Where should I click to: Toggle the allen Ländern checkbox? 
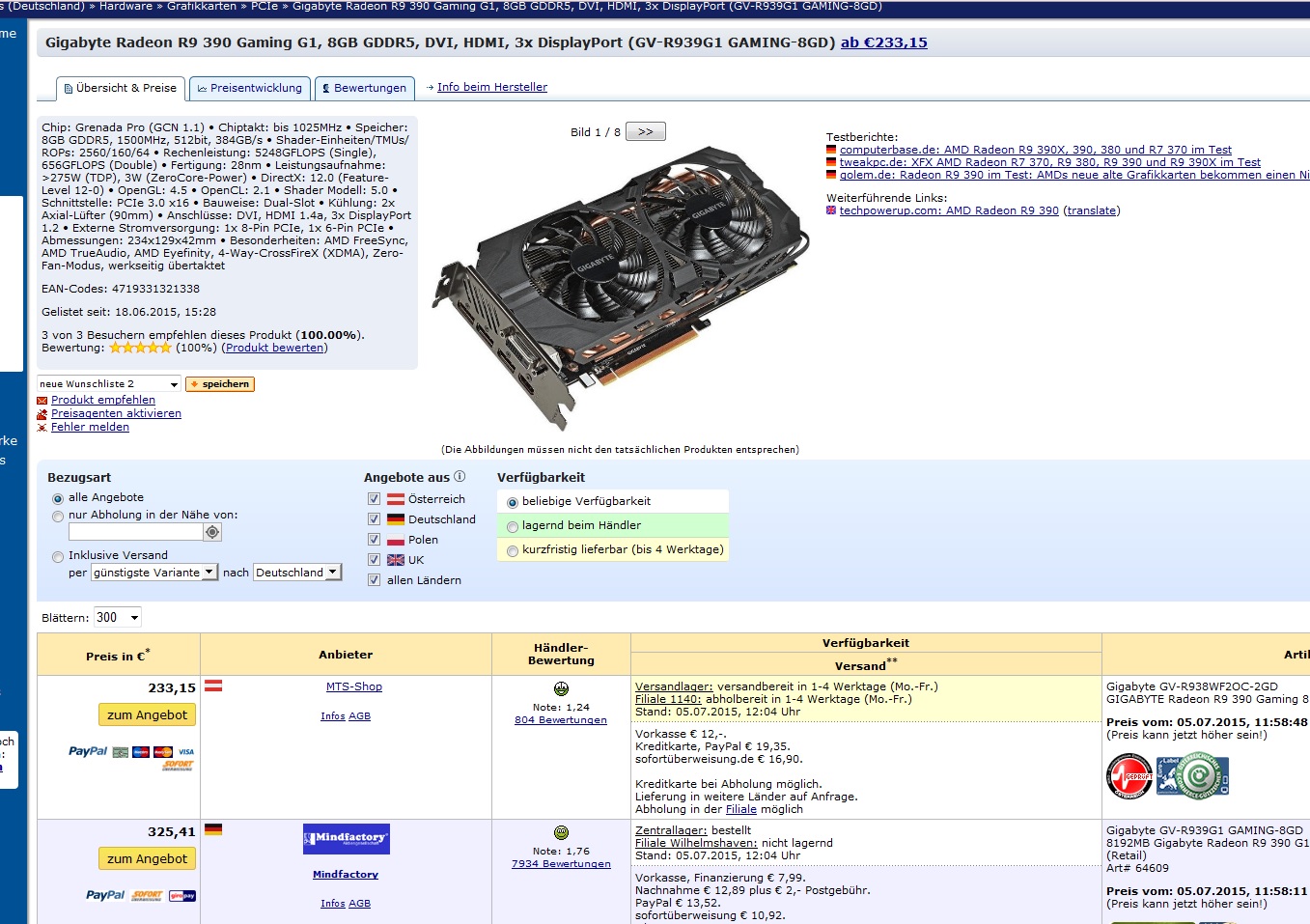374,580
